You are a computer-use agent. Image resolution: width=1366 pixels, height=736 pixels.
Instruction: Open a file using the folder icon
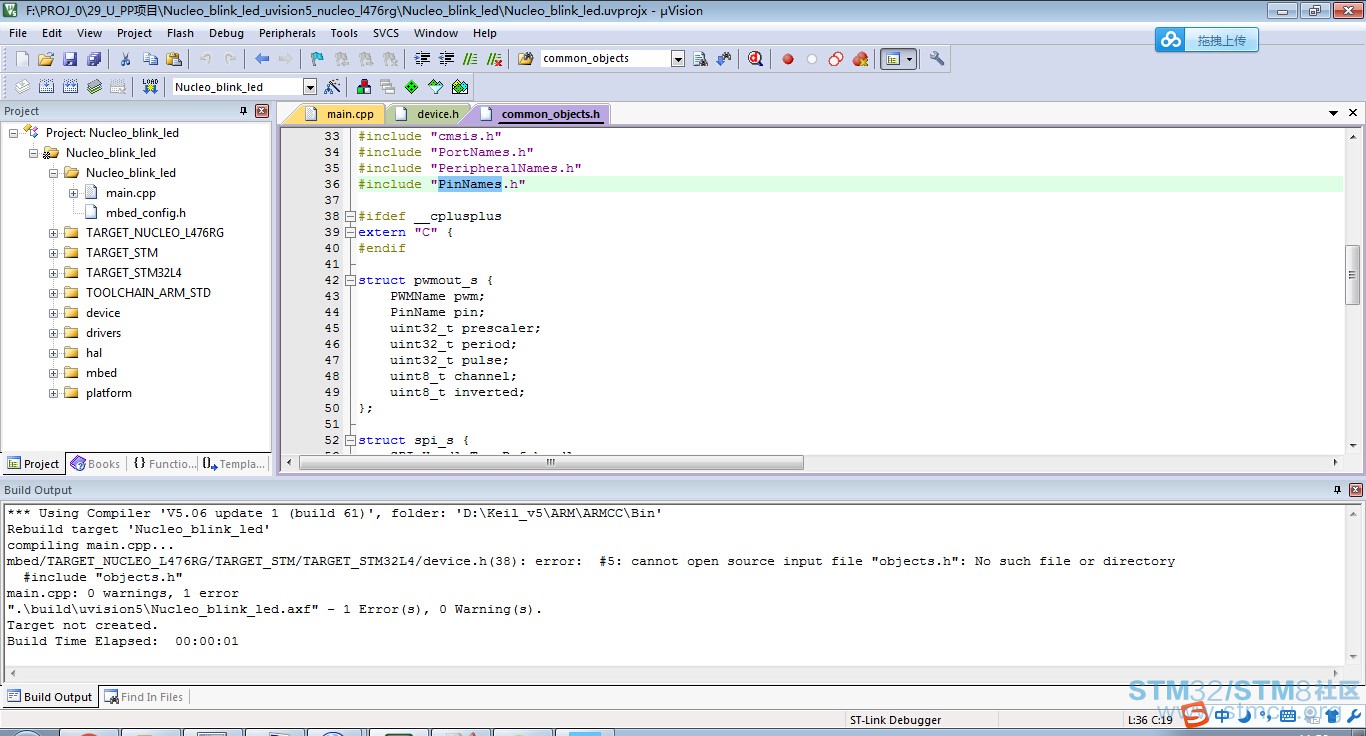[46, 59]
